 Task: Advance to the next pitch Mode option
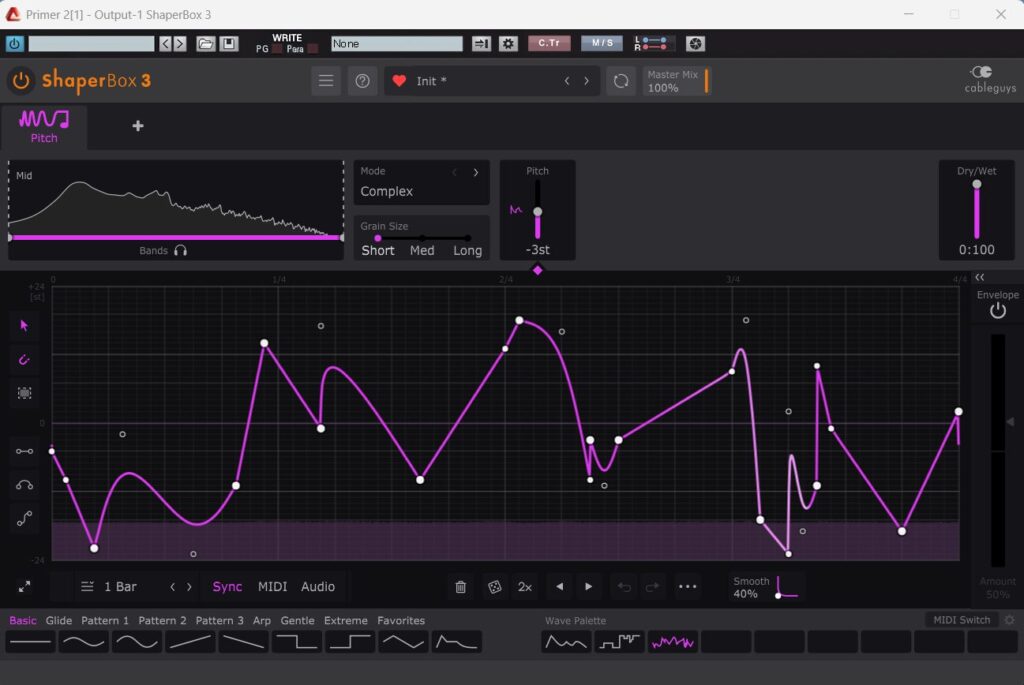(475, 172)
